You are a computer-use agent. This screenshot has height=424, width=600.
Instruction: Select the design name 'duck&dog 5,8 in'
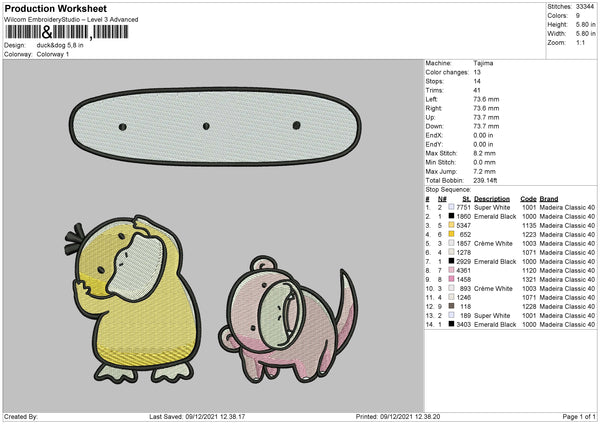[x=60, y=45]
